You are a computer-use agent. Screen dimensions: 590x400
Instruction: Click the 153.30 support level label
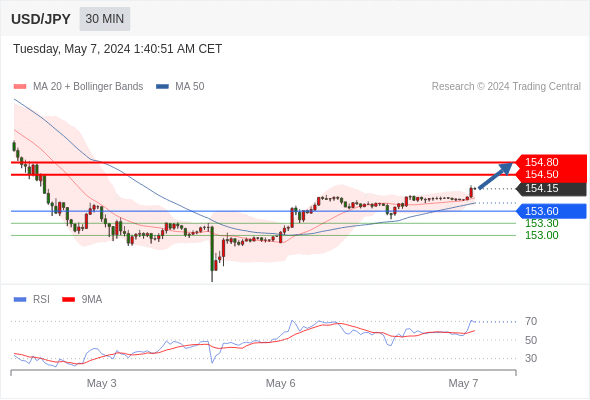click(x=541, y=224)
